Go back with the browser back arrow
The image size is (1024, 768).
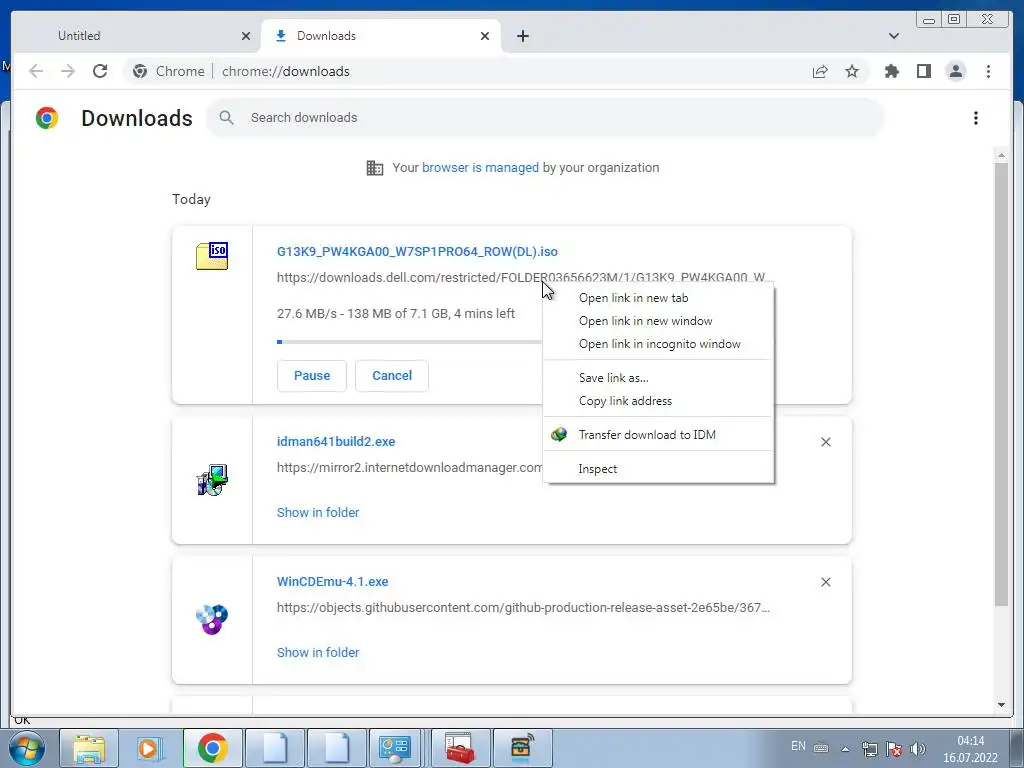(x=36, y=71)
